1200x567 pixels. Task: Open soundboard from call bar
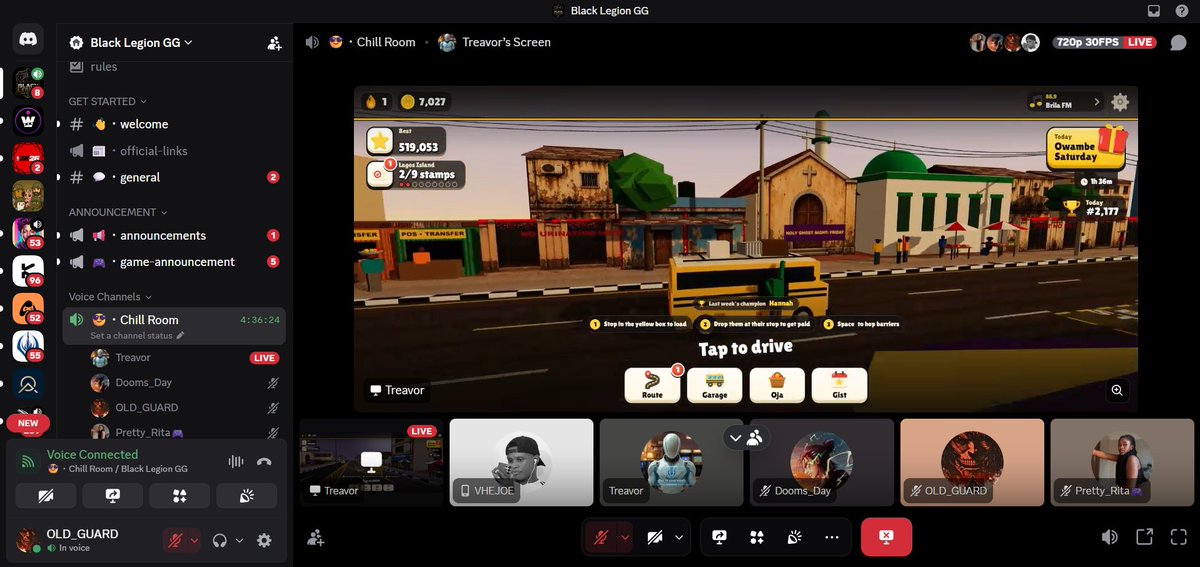pyautogui.click(x=794, y=537)
